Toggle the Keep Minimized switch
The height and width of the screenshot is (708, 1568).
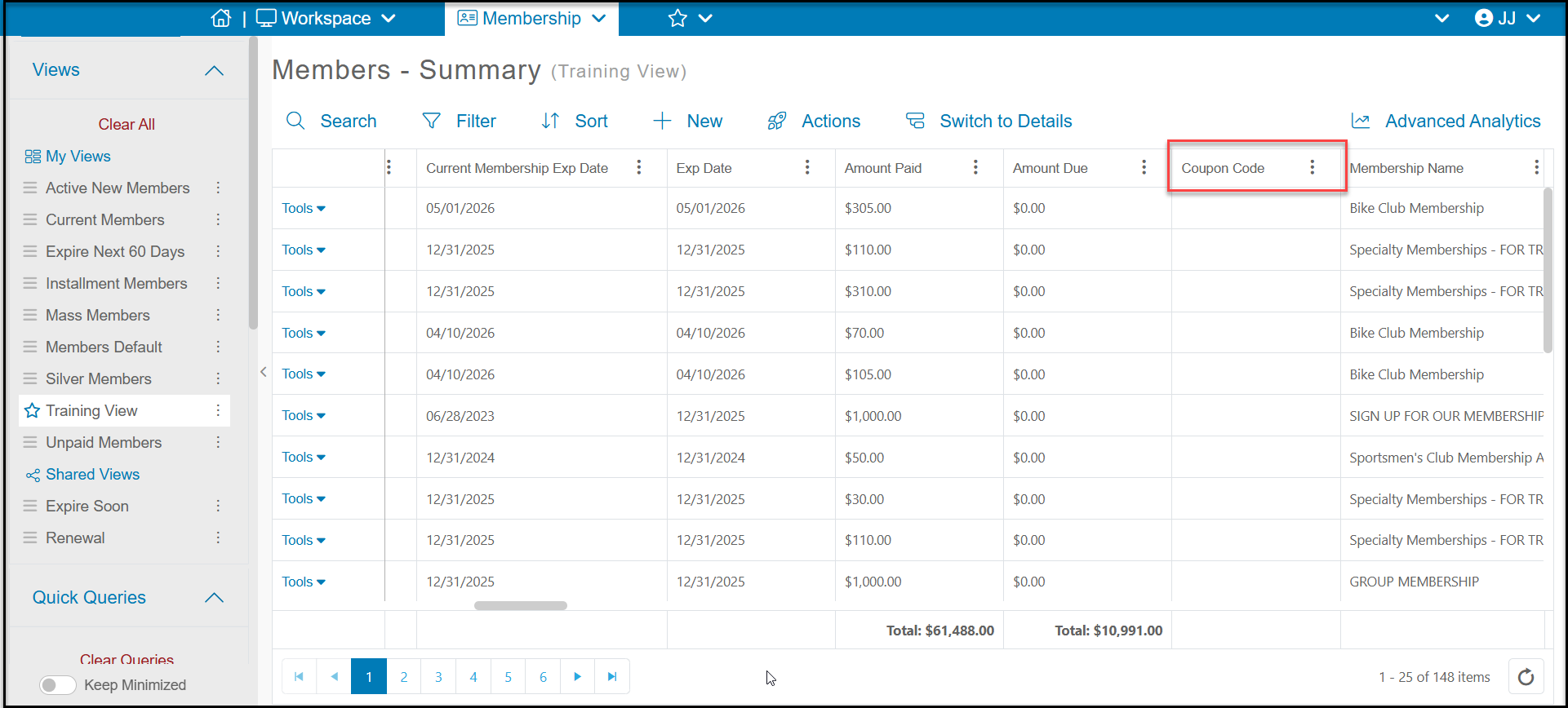57,685
